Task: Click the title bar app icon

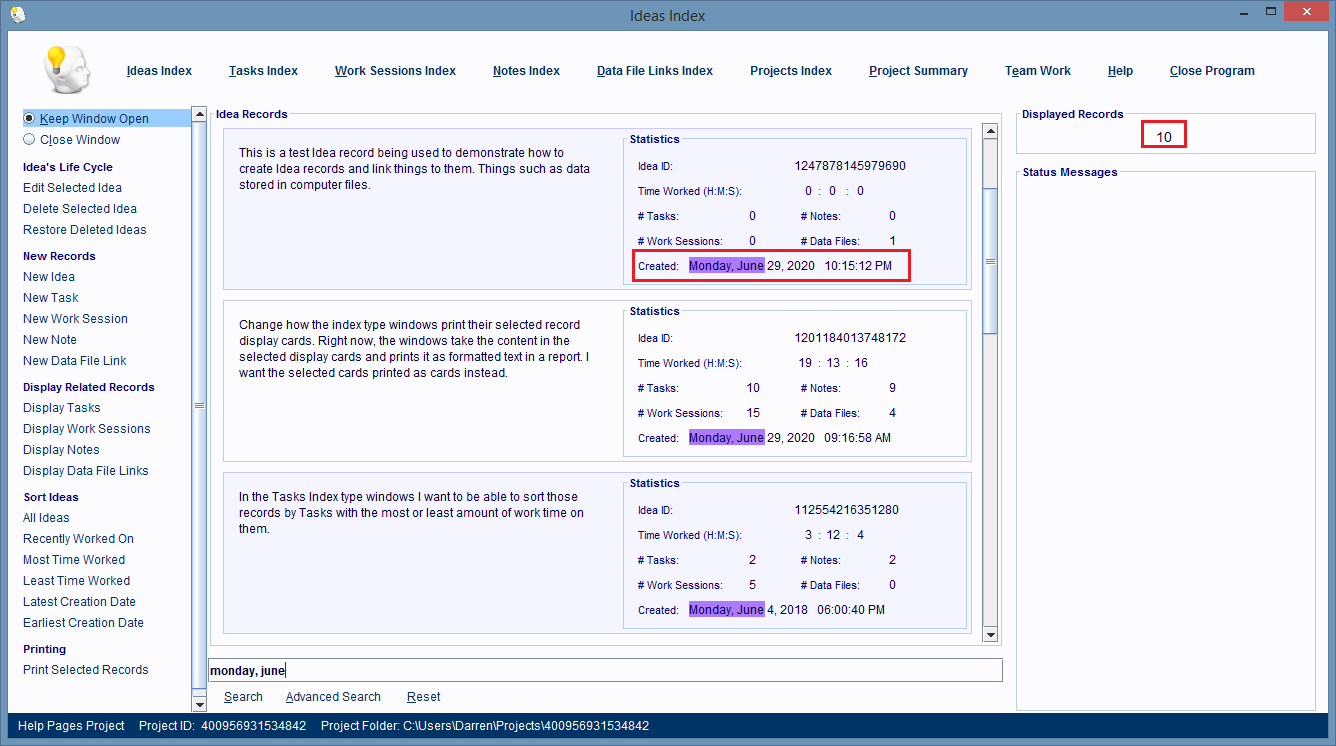Action: (x=16, y=15)
